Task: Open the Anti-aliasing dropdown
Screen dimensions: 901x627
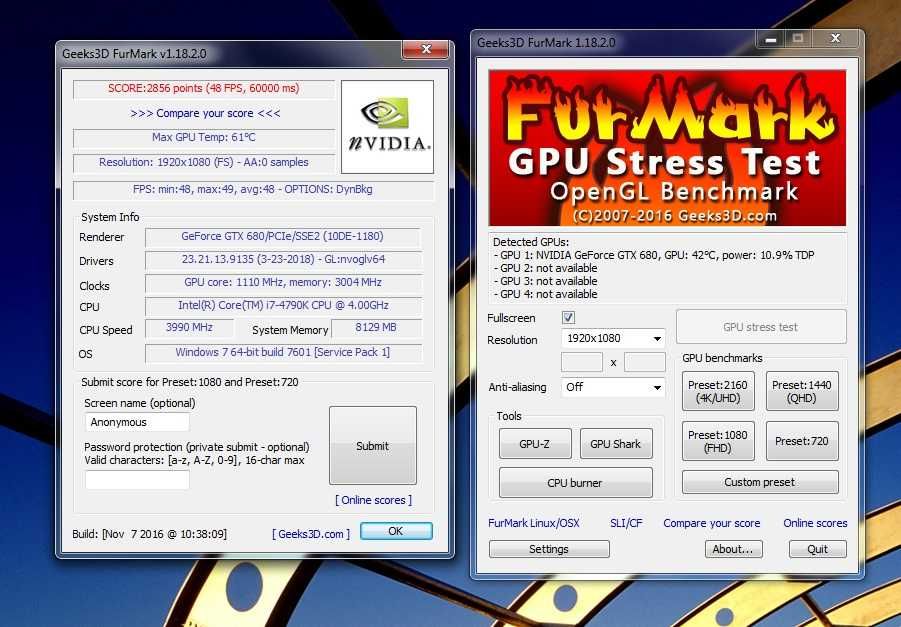Action: point(613,387)
